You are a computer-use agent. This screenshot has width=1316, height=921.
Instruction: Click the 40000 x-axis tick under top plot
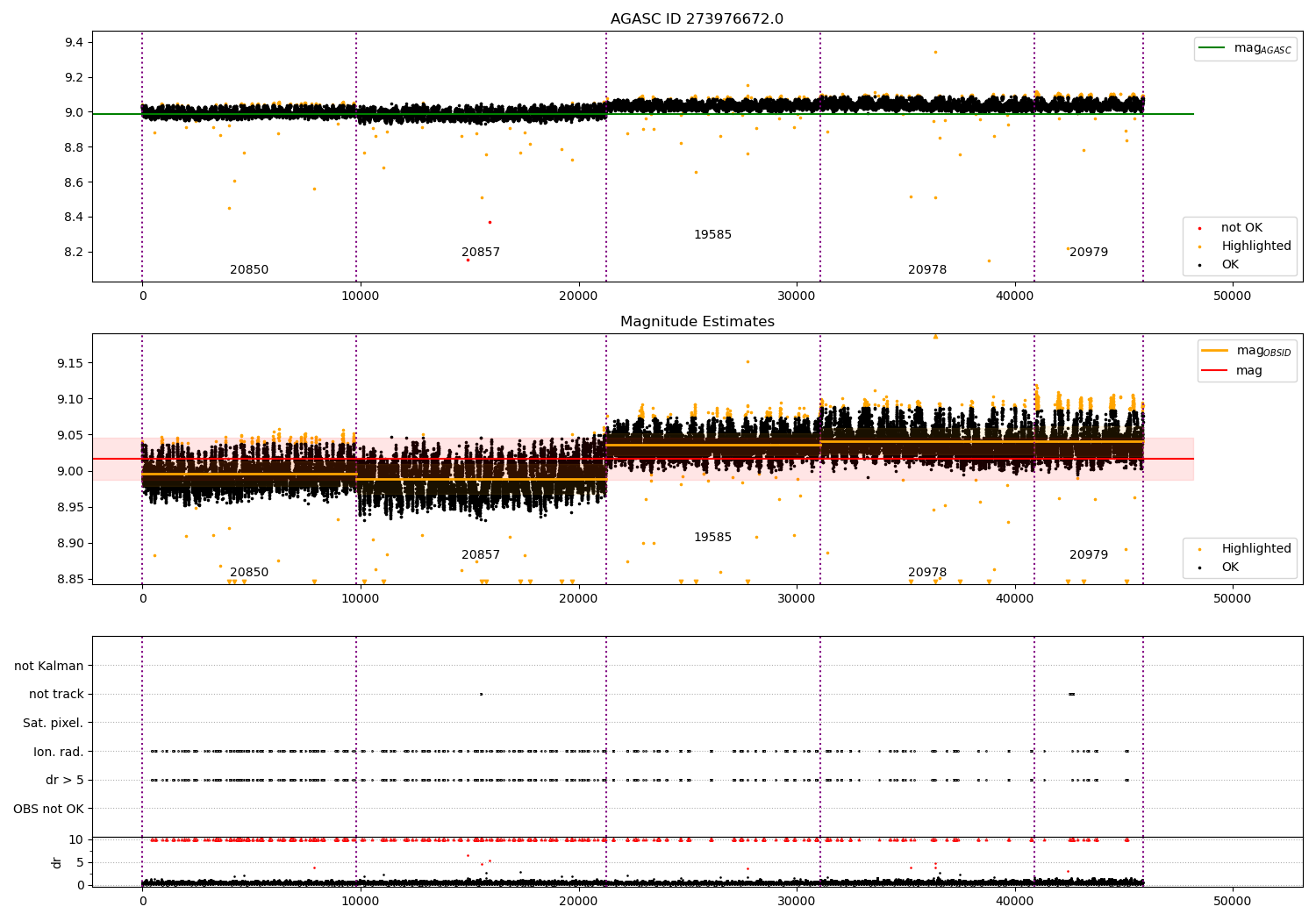[x=1014, y=296]
